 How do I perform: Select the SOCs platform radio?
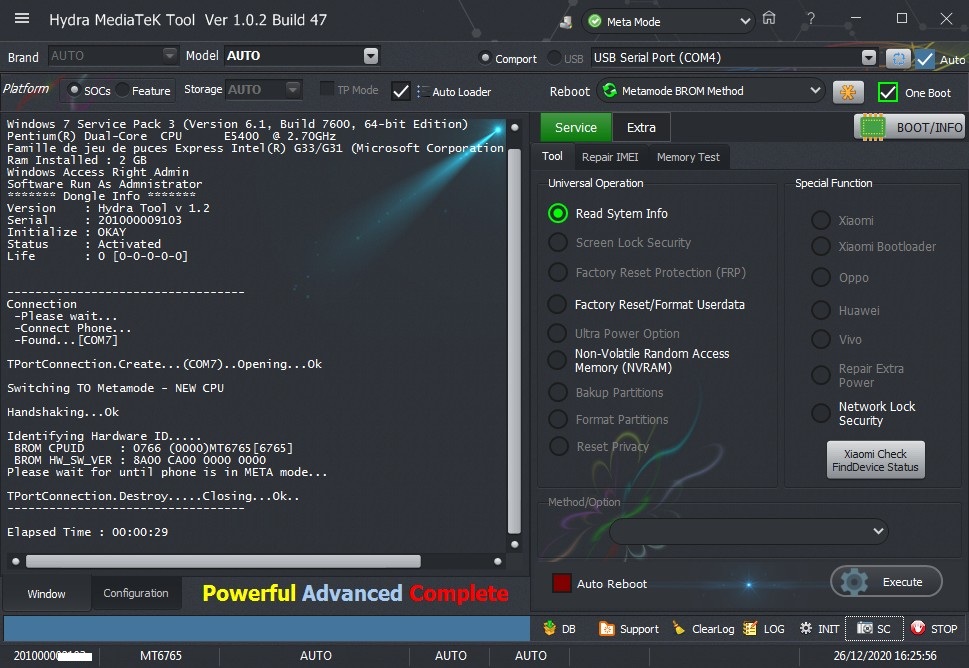click(74, 90)
